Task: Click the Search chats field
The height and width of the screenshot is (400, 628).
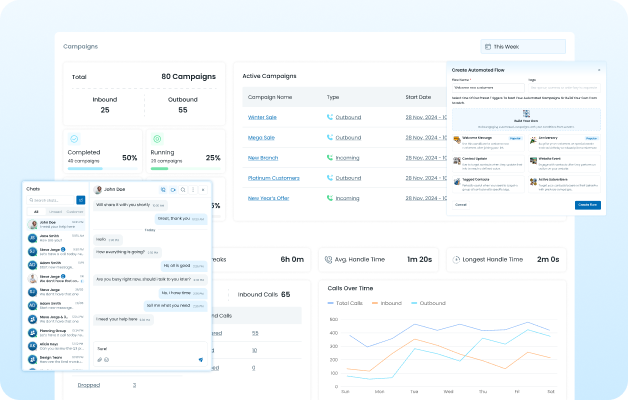Action: (50, 200)
